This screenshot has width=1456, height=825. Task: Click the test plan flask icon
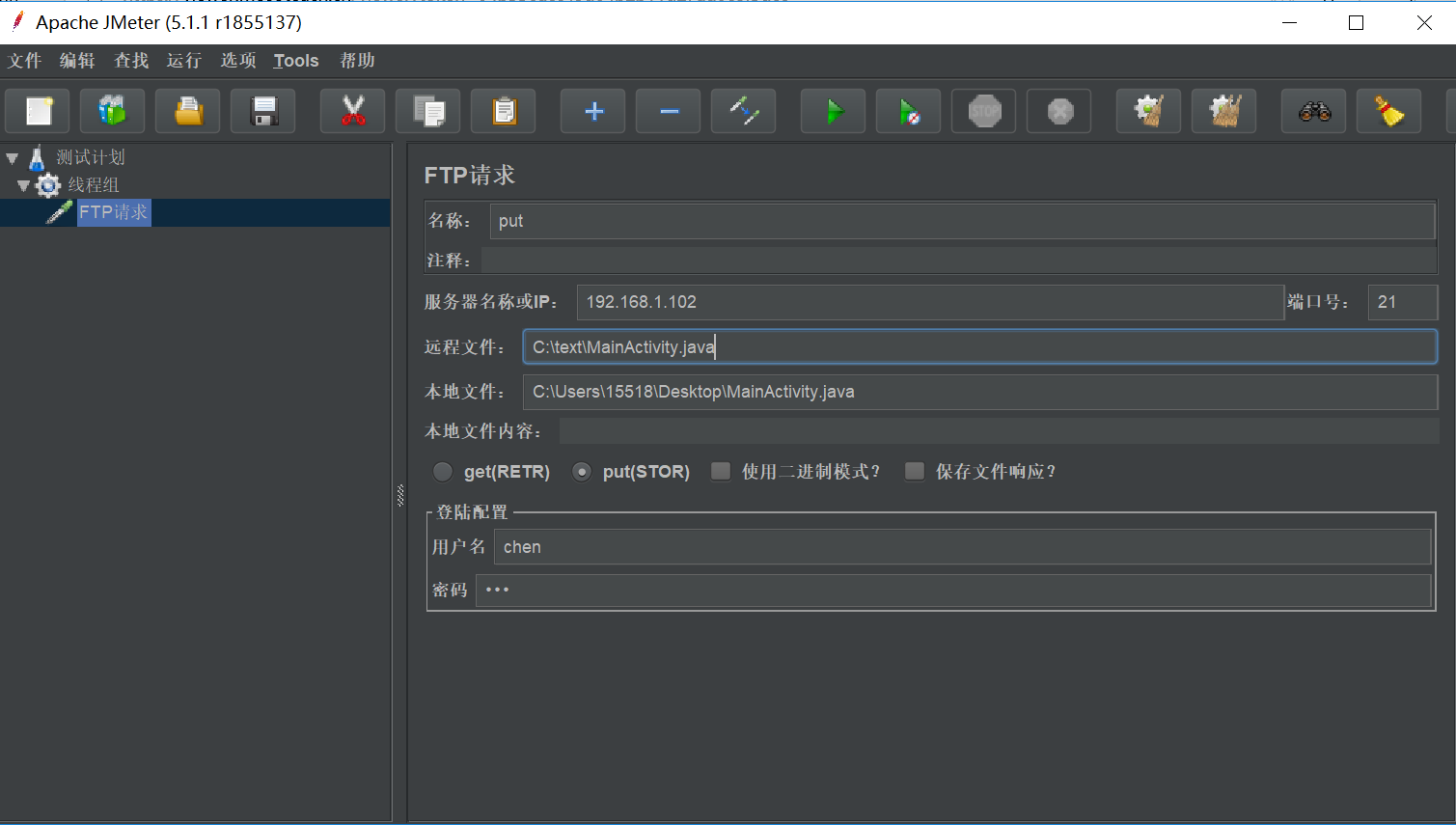click(x=37, y=157)
